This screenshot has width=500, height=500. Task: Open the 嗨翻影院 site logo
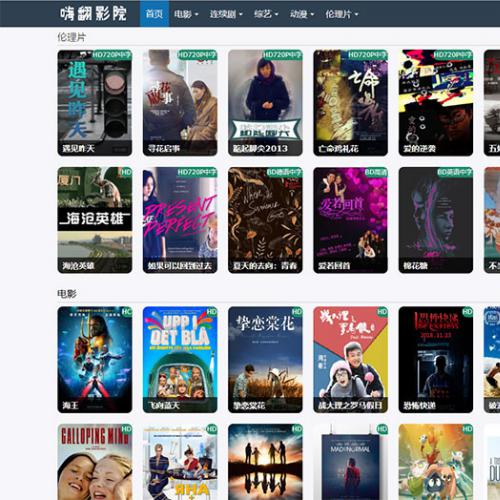pos(93,14)
